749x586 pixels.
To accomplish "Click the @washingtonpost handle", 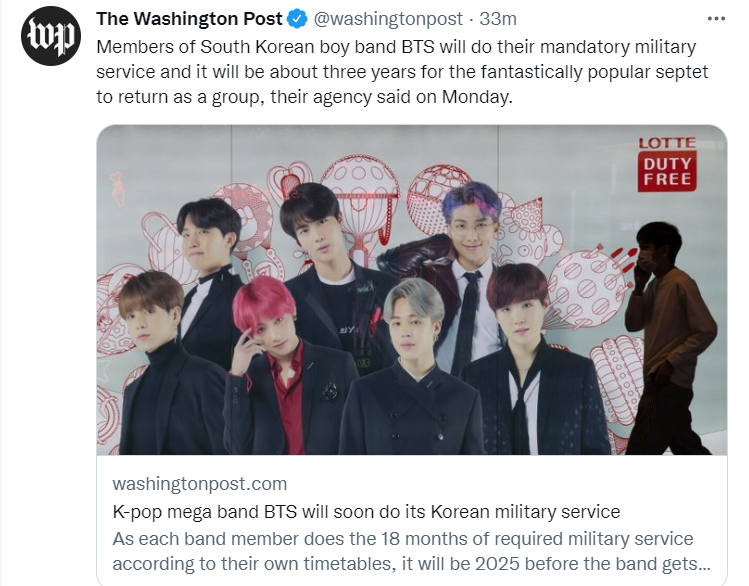I will tap(388, 19).
